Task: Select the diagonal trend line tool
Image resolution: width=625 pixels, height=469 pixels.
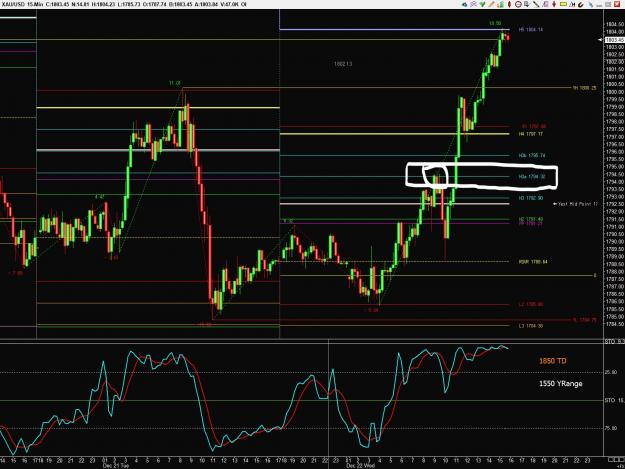Action: [536, 4]
